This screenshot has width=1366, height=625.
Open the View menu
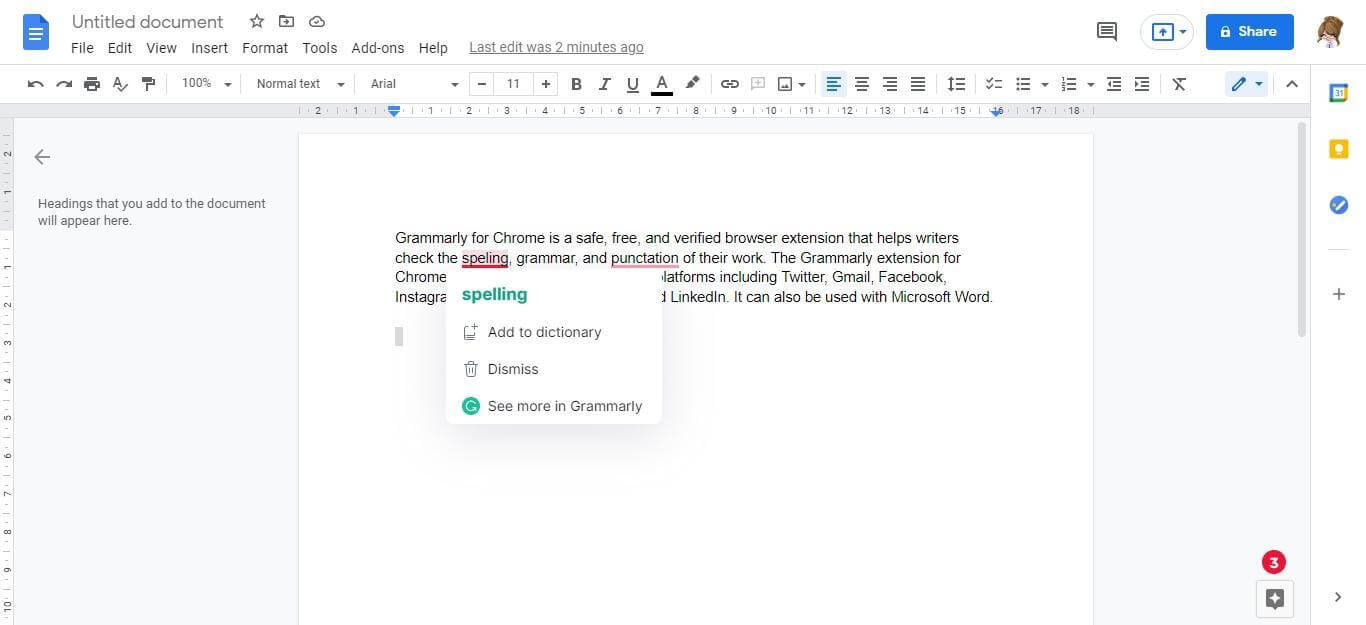[161, 48]
